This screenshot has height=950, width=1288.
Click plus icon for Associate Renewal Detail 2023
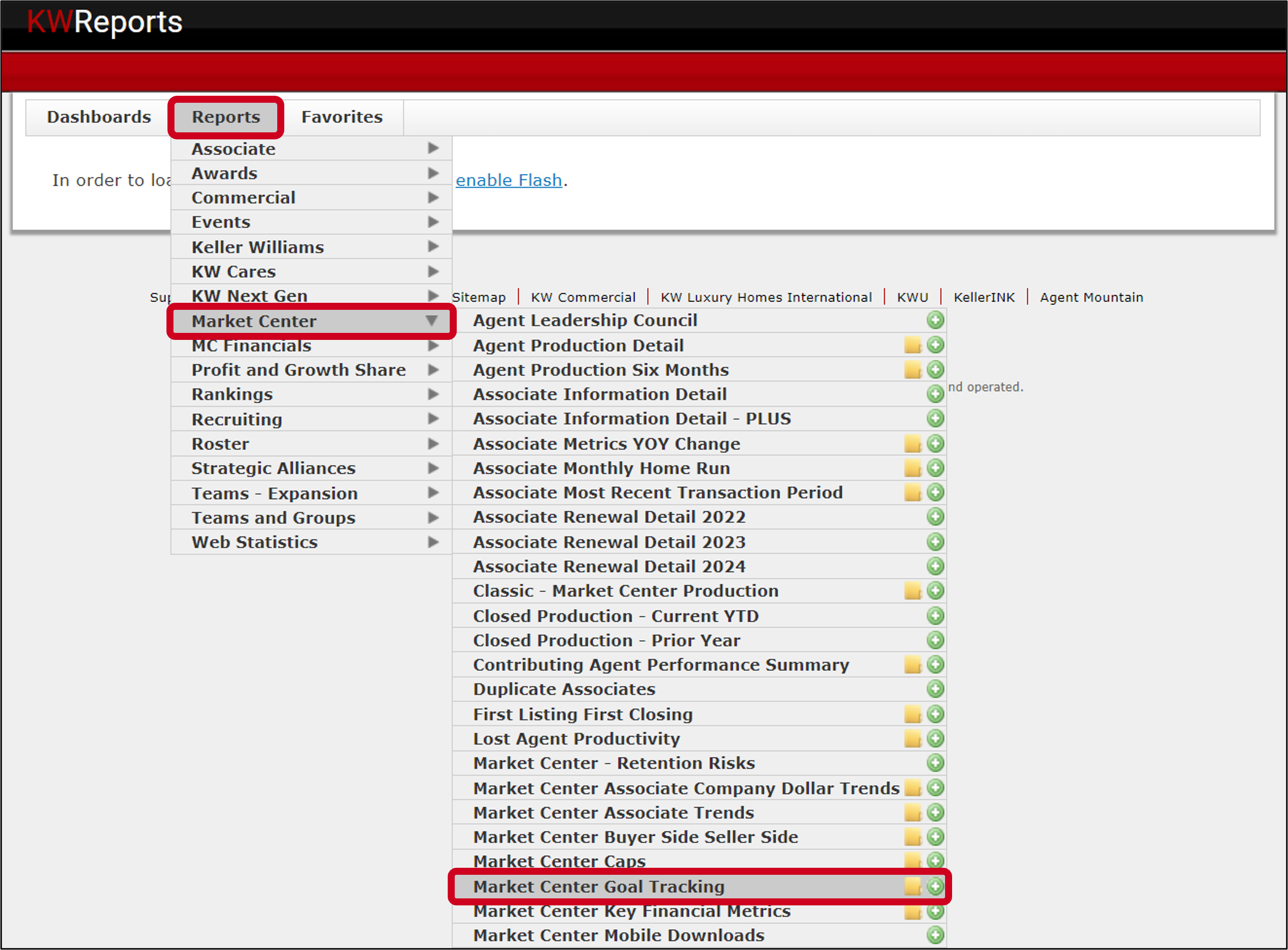click(x=935, y=542)
